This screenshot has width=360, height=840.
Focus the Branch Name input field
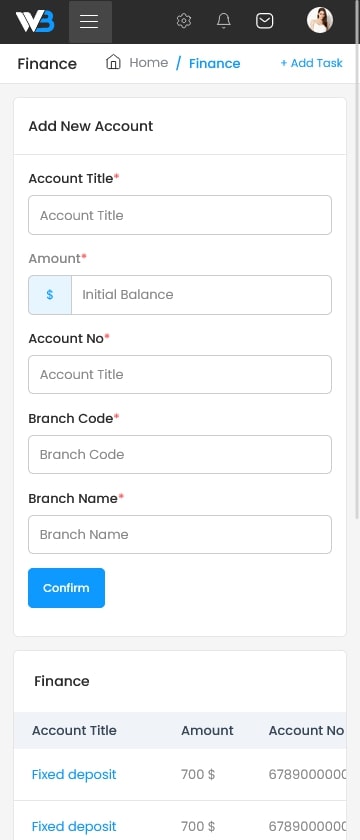click(180, 534)
